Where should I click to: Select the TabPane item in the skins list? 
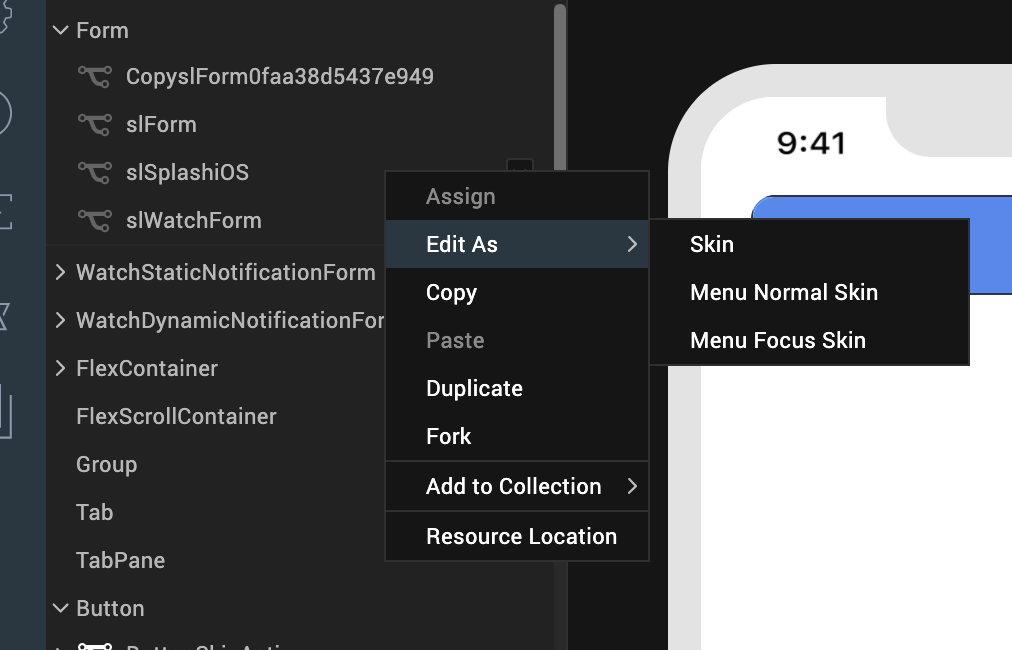click(x=120, y=561)
